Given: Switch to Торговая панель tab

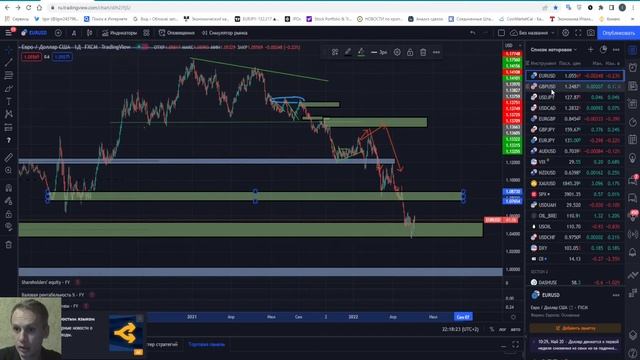Looking at the screenshot, I should pos(207,344).
